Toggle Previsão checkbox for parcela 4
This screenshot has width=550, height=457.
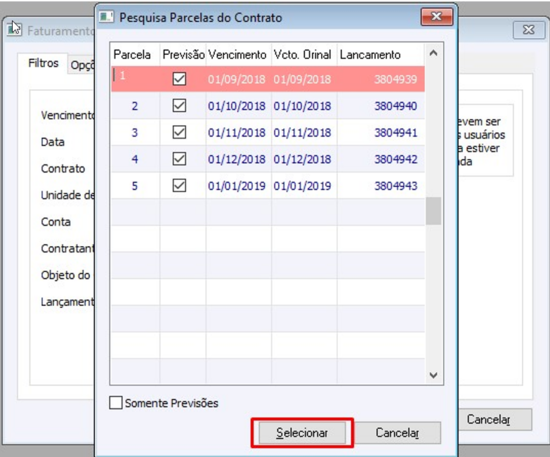tap(179, 159)
